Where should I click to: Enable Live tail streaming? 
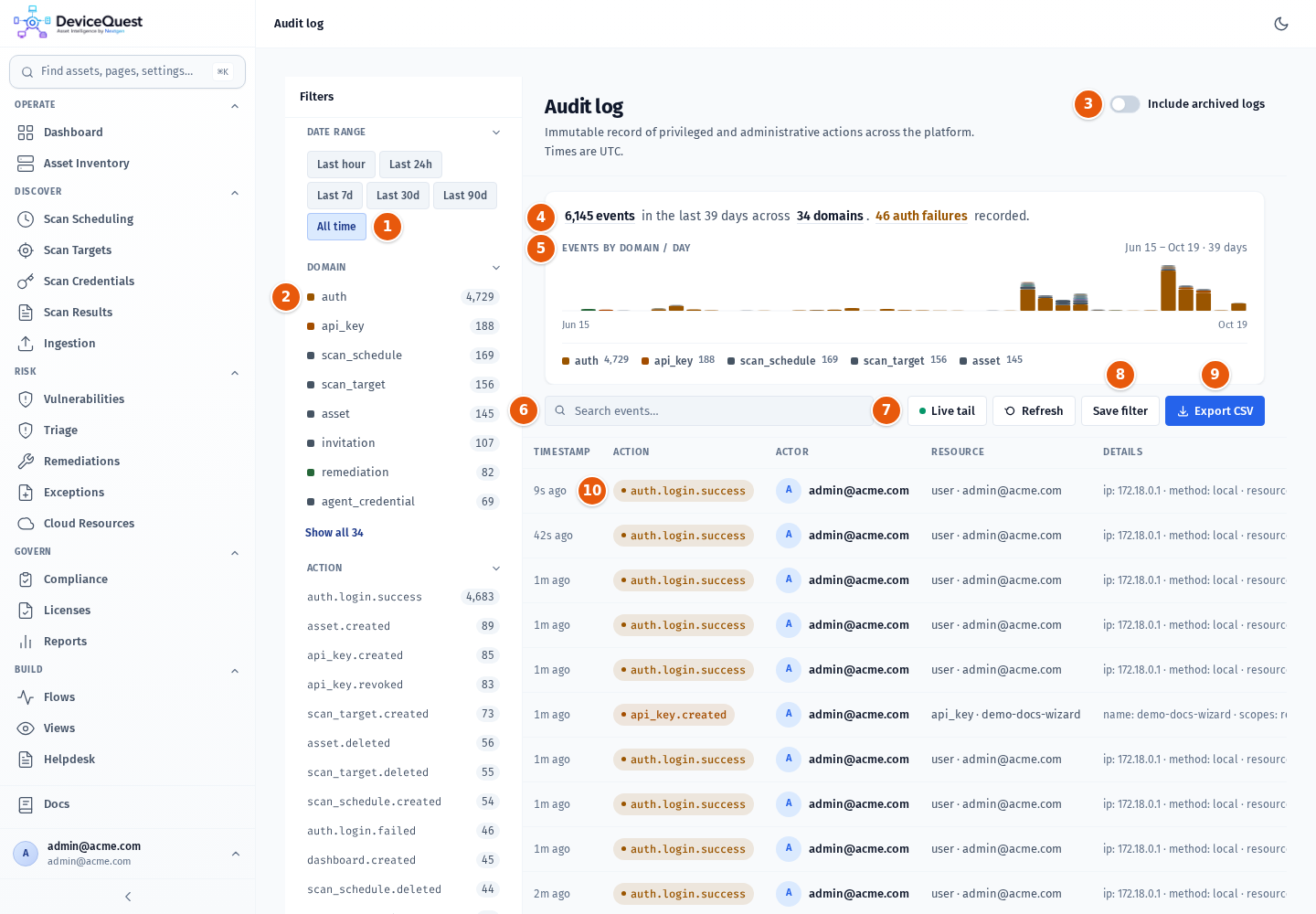947,411
